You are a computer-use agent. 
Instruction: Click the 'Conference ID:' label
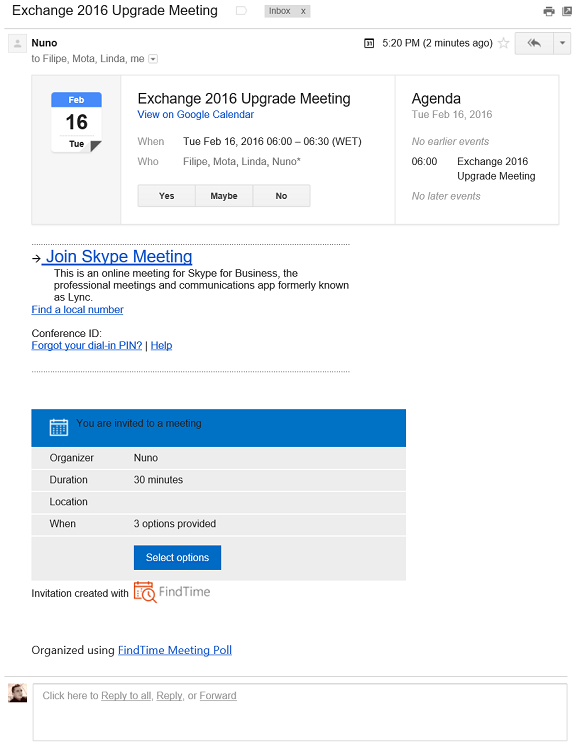pyautogui.click(x=67, y=334)
